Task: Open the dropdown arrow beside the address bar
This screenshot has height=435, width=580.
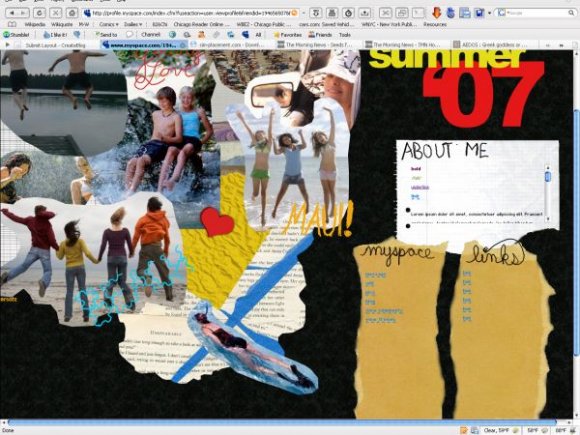Action: 304,13
